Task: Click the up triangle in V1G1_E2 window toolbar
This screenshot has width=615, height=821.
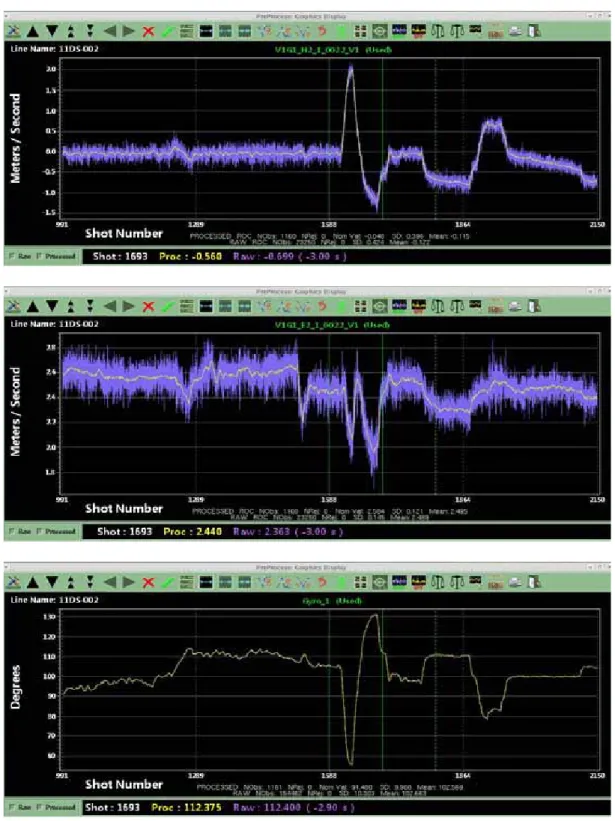Action: 32,307
